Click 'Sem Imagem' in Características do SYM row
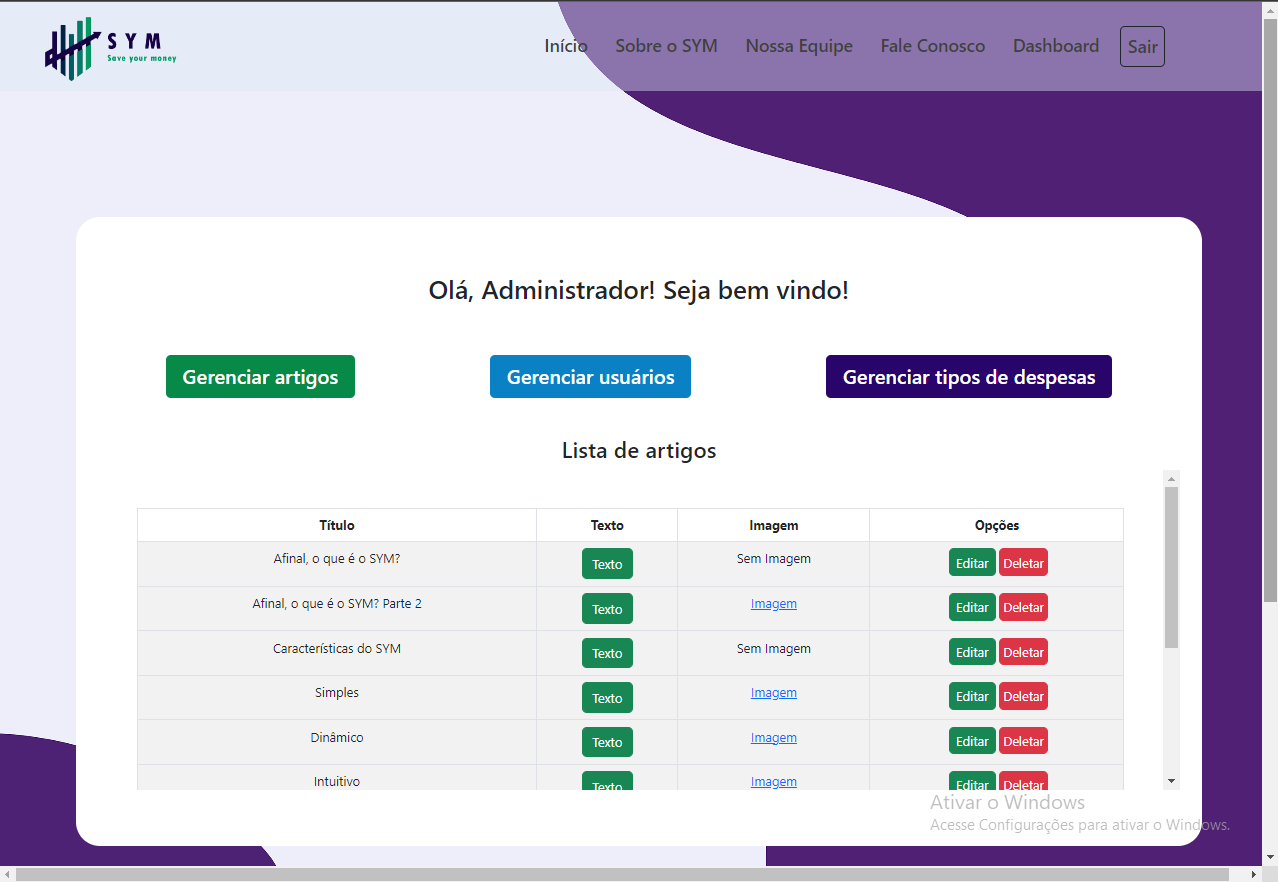This screenshot has height=882, width=1278. click(x=774, y=649)
